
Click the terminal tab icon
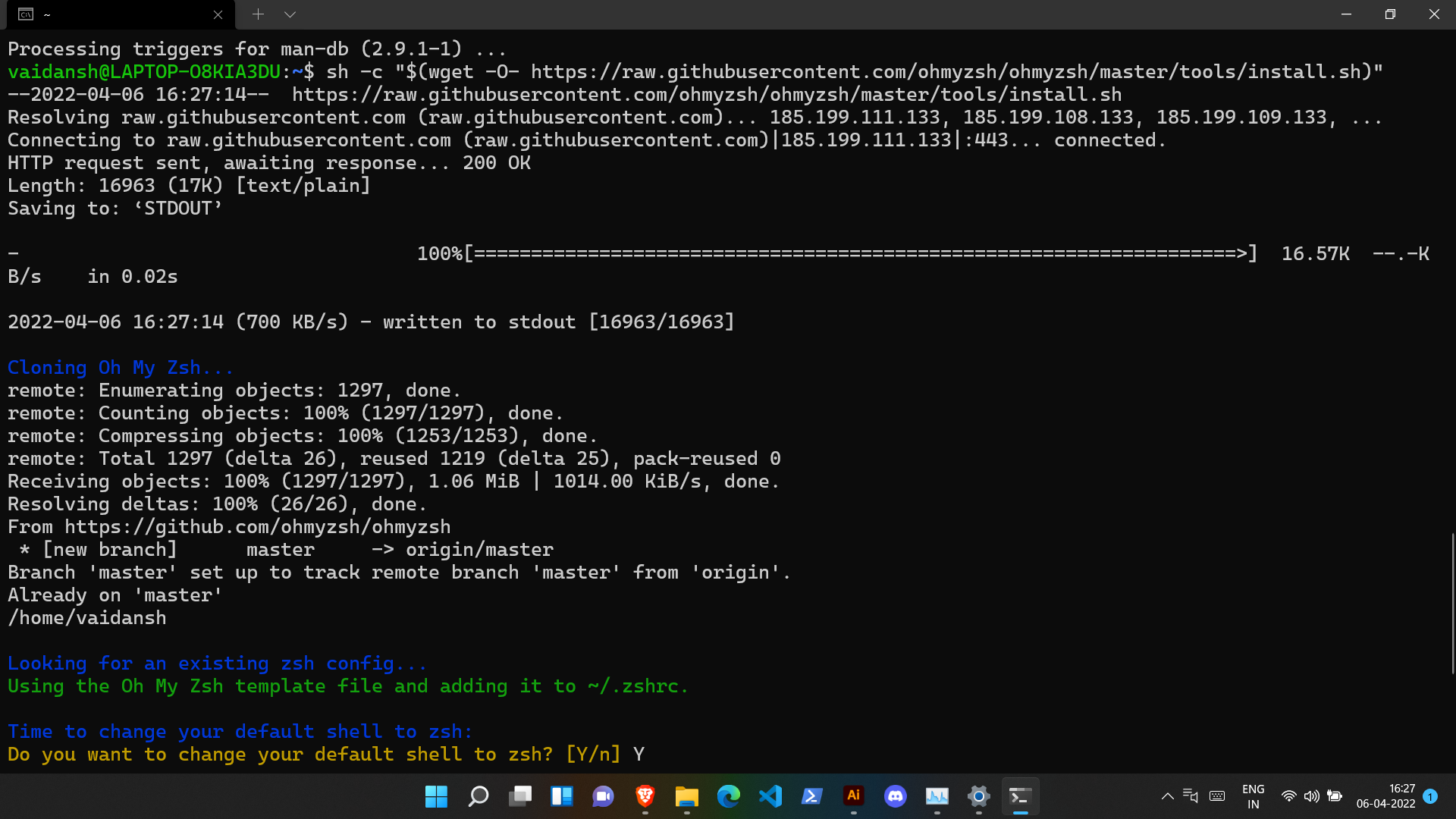click(26, 14)
